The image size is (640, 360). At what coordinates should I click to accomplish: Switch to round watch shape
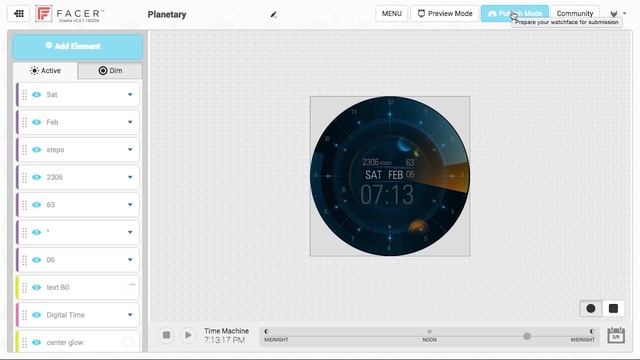591,309
